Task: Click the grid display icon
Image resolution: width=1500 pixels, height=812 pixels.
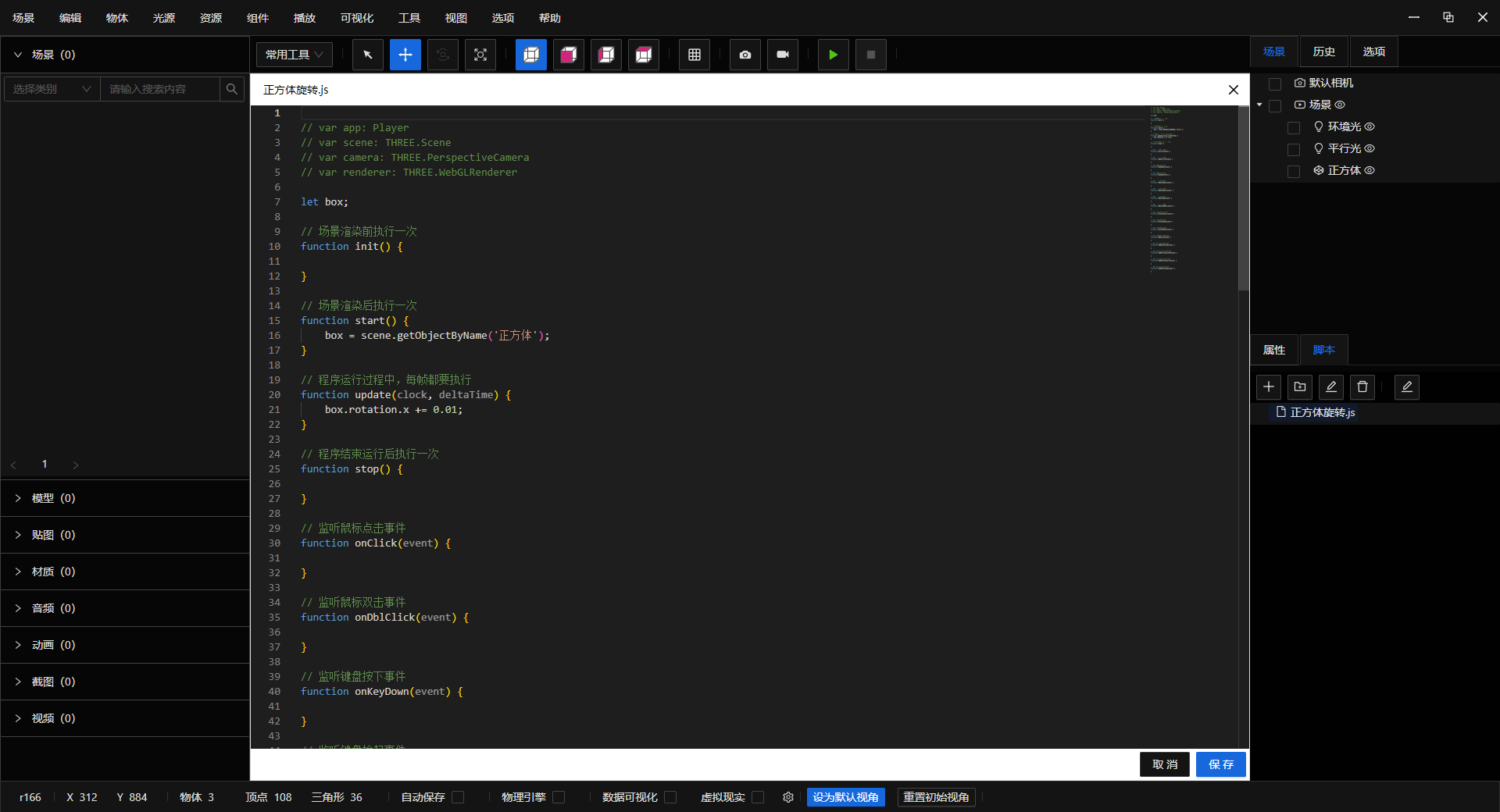Action: tap(695, 55)
